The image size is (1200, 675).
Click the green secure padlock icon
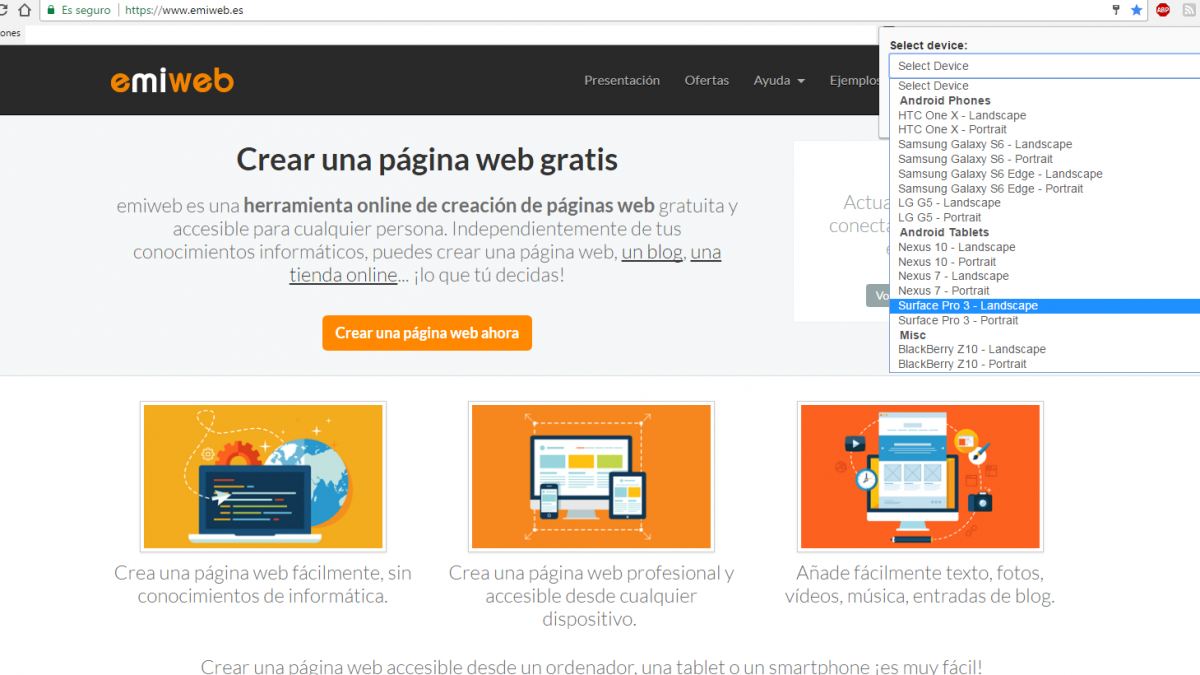click(x=51, y=10)
